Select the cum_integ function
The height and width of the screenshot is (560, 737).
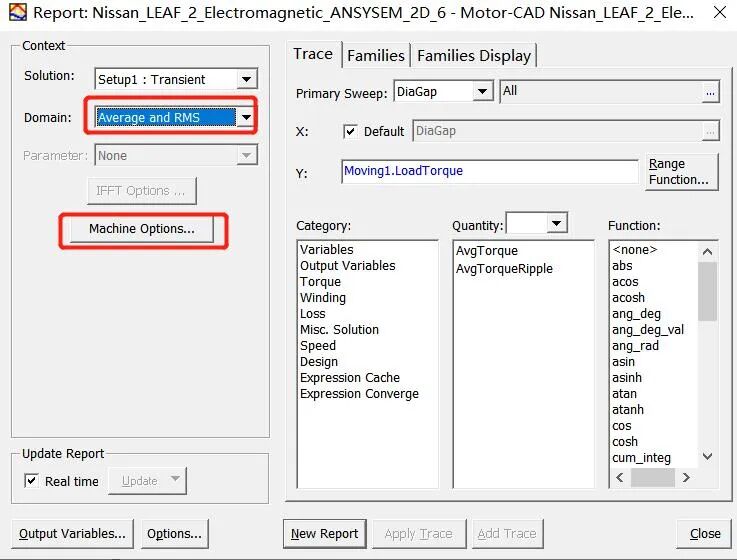(x=642, y=457)
